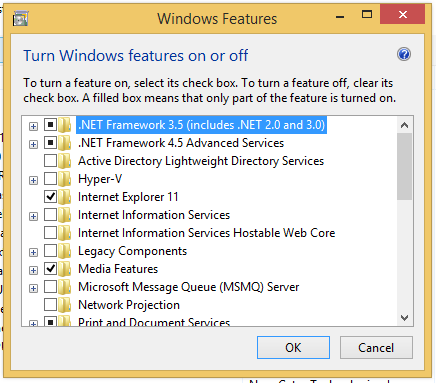Viewport: 436px width, 383px height.
Task: Select the .NET Framework 3.5 folder icon
Action: [64, 125]
